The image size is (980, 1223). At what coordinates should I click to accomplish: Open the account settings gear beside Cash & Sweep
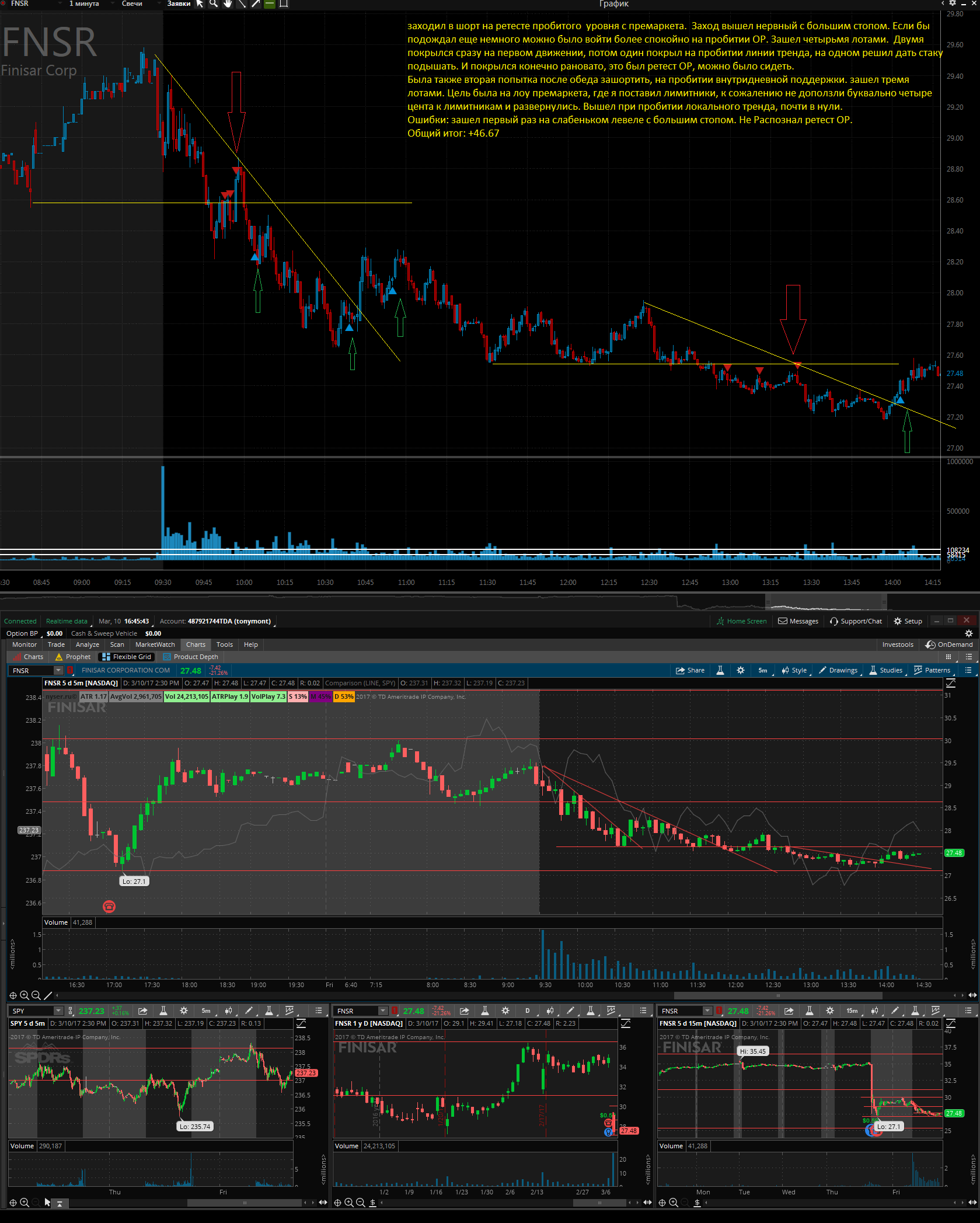pos(969,633)
